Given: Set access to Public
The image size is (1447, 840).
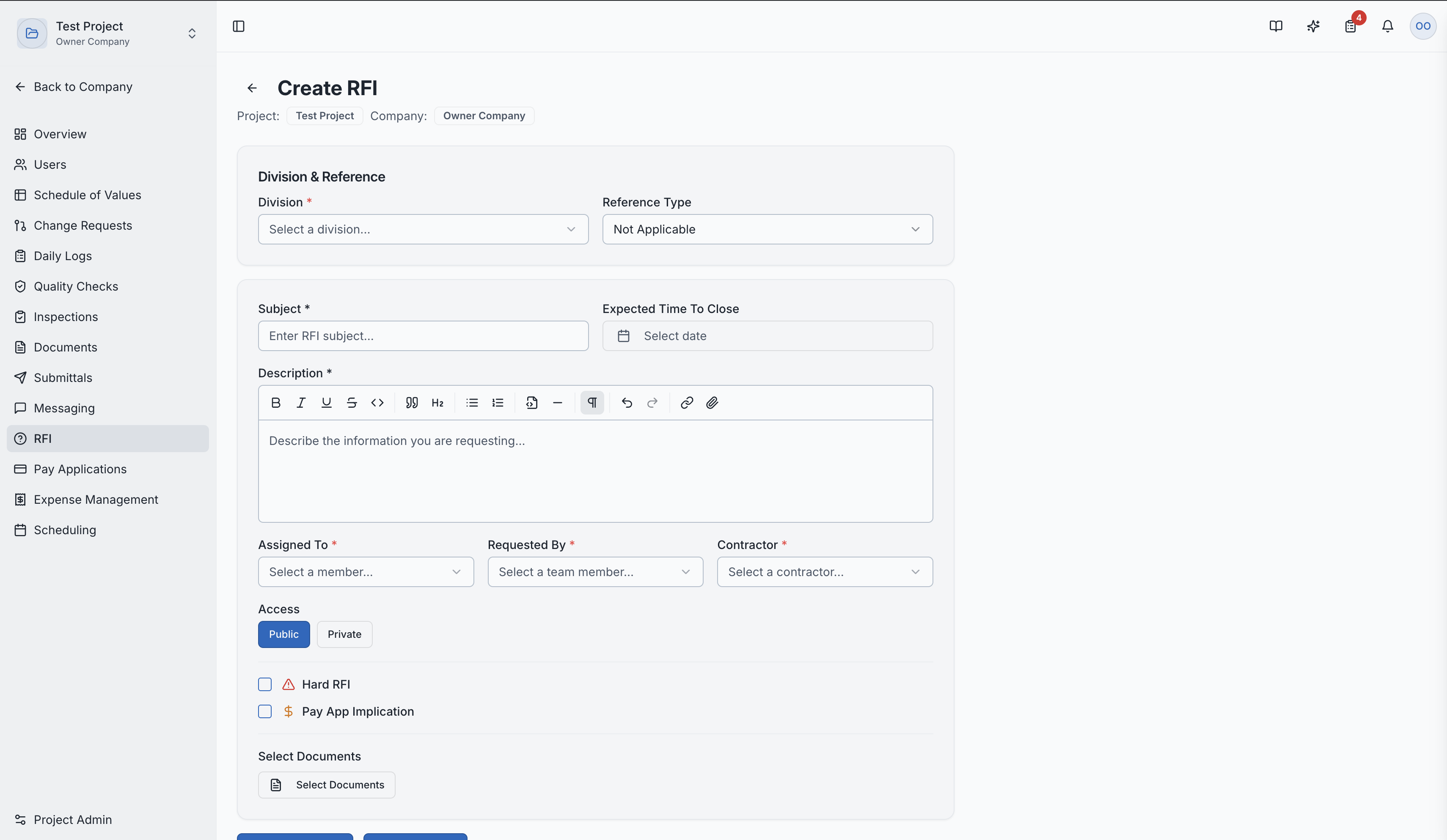Looking at the screenshot, I should point(283,634).
